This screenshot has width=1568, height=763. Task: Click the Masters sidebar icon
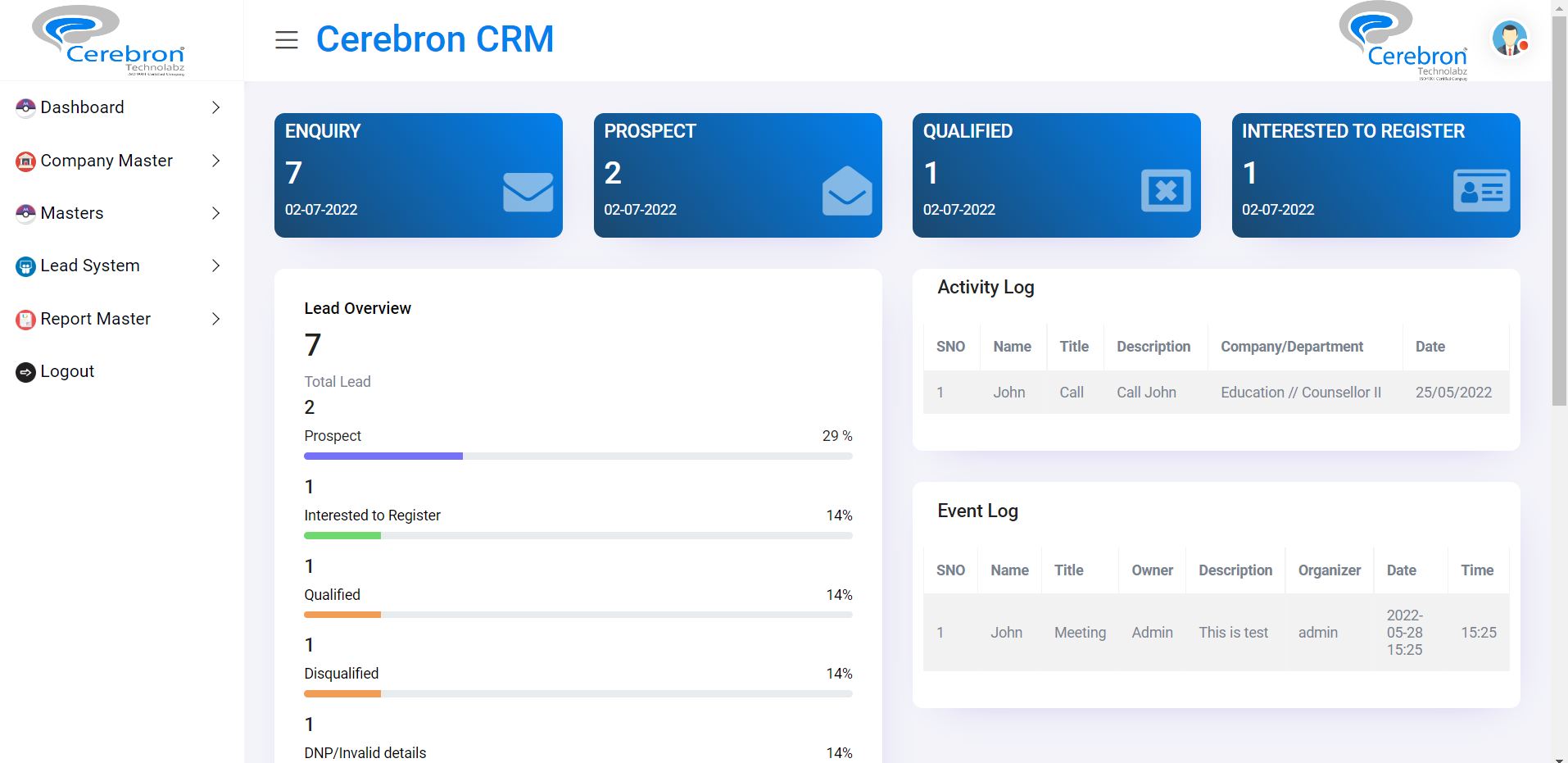(25, 213)
